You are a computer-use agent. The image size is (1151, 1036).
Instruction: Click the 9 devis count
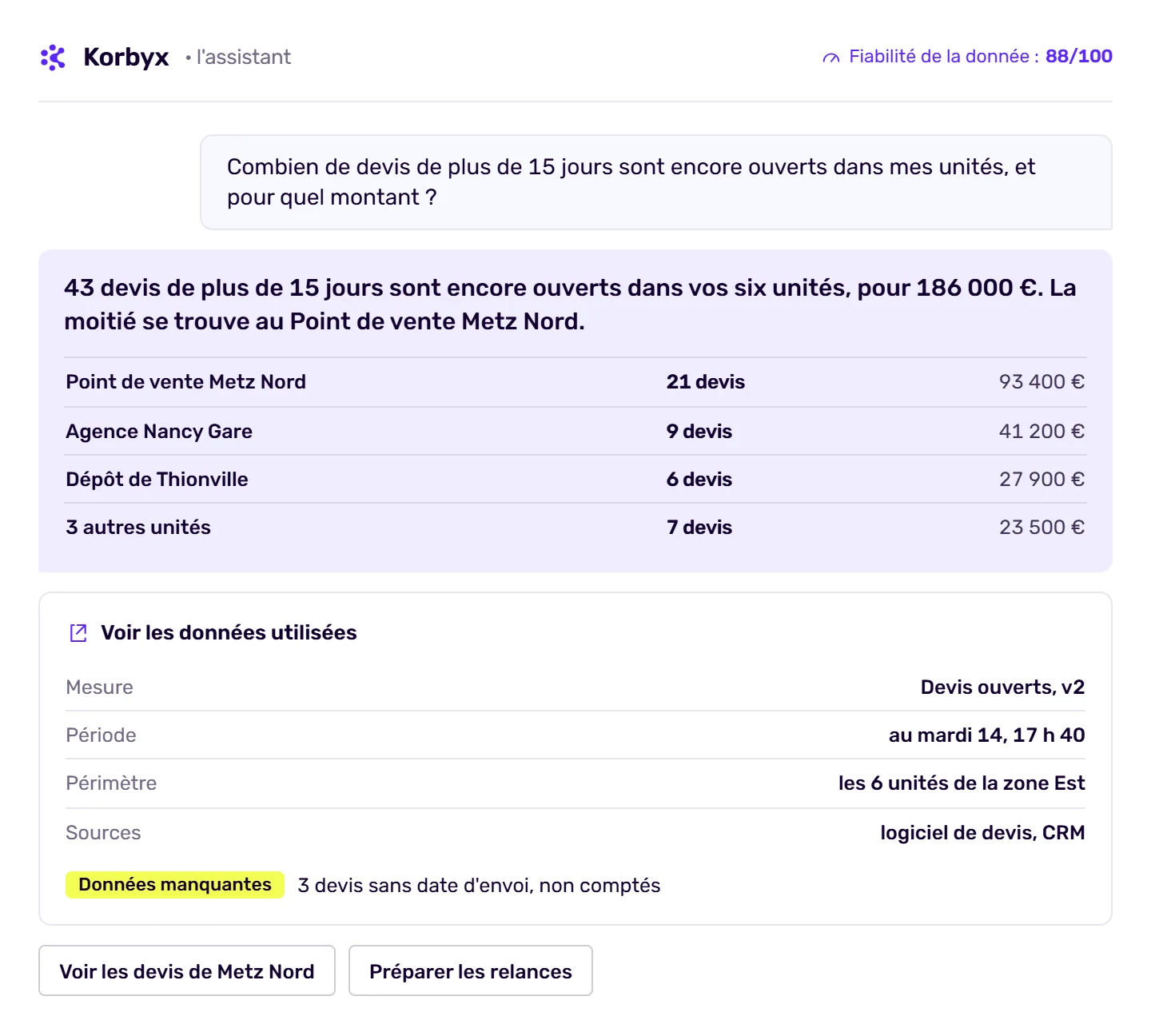pyautogui.click(x=699, y=432)
